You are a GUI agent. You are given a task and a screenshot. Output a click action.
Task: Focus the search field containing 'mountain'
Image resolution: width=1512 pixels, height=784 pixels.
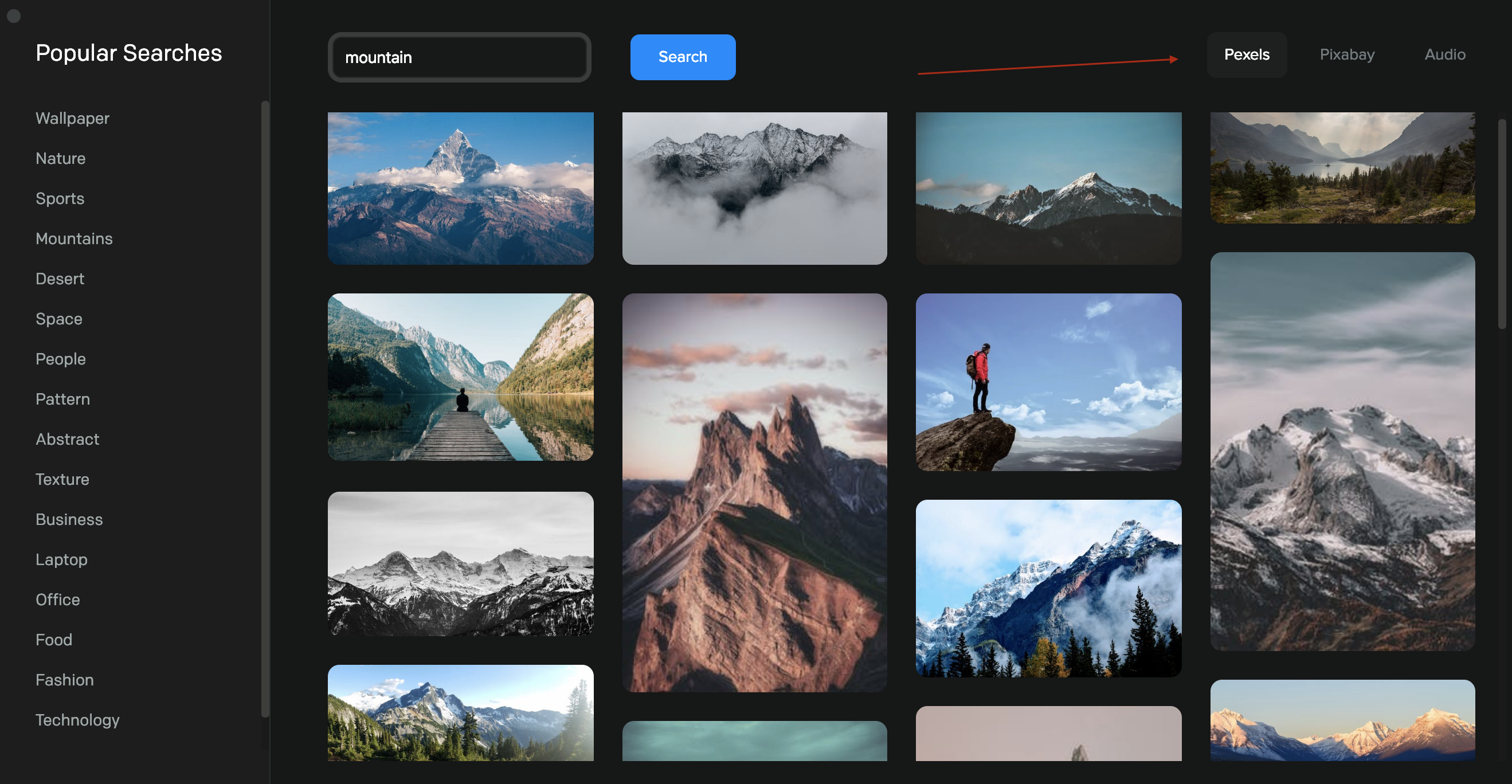[460, 57]
